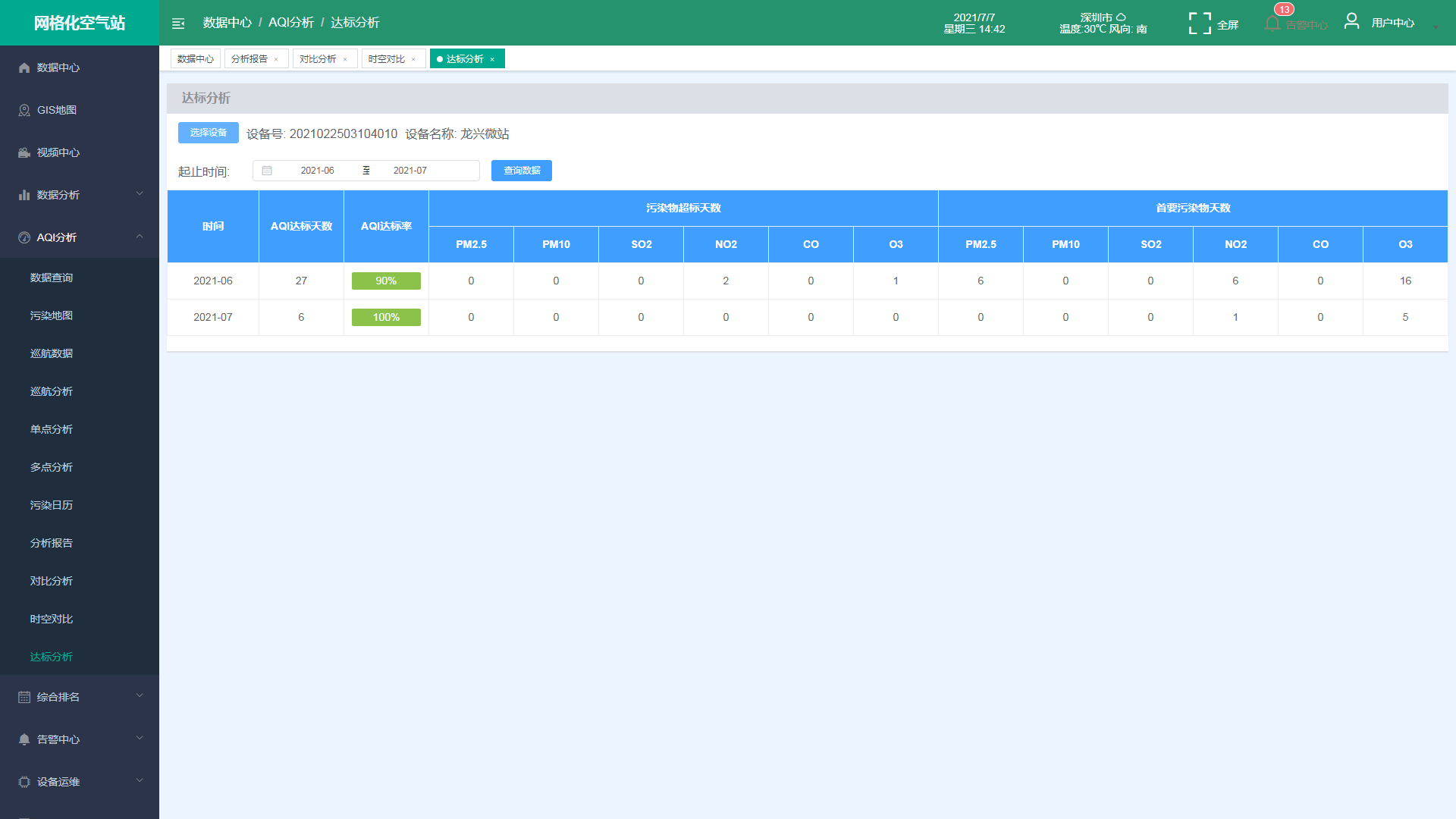Screen dimensions: 1456x819
Task: Click the fullscreen 全屏 bracket icon
Action: click(1200, 24)
